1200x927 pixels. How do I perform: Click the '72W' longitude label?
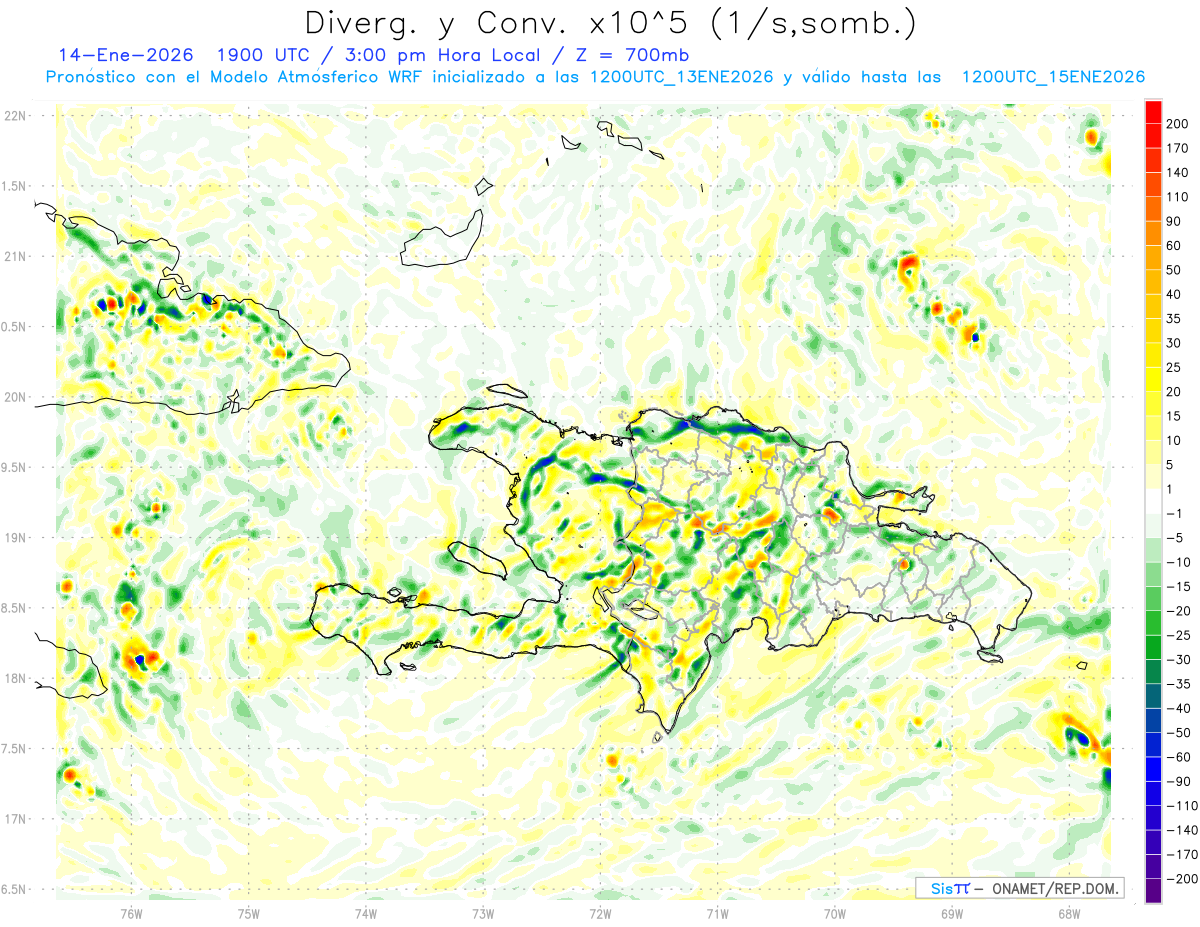600,913
